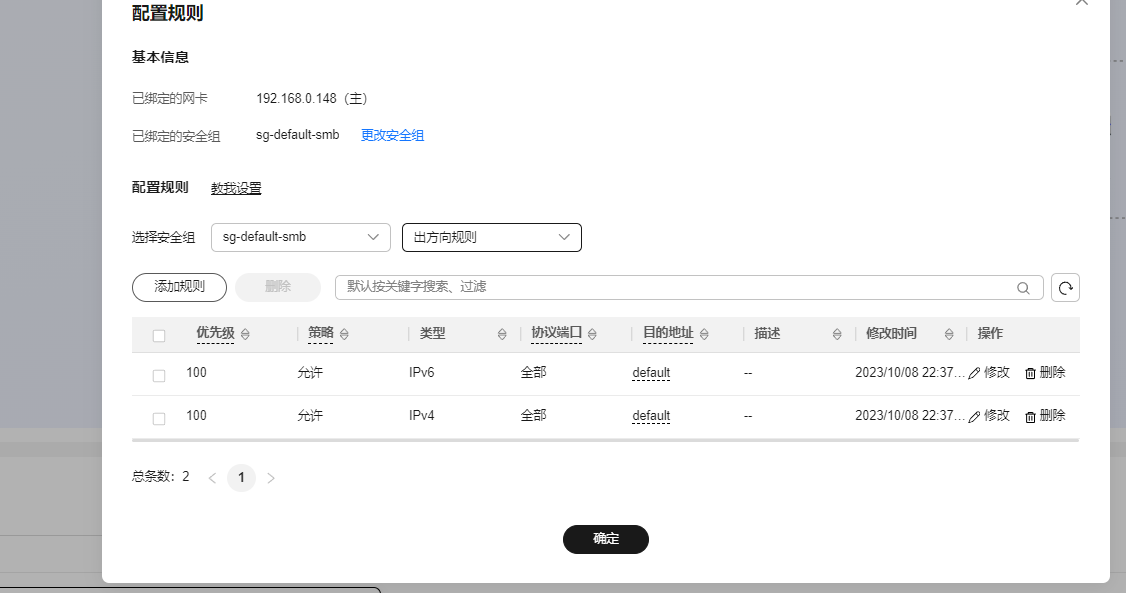The width and height of the screenshot is (1126, 593).
Task: Sort by 优先级 column sort icon
Action: point(245,334)
